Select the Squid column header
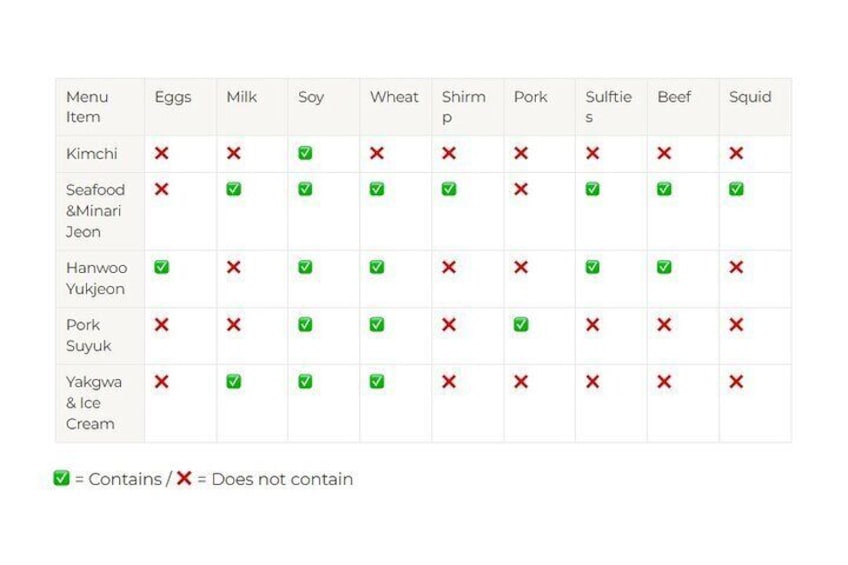The height and width of the screenshot is (565, 848). (750, 97)
